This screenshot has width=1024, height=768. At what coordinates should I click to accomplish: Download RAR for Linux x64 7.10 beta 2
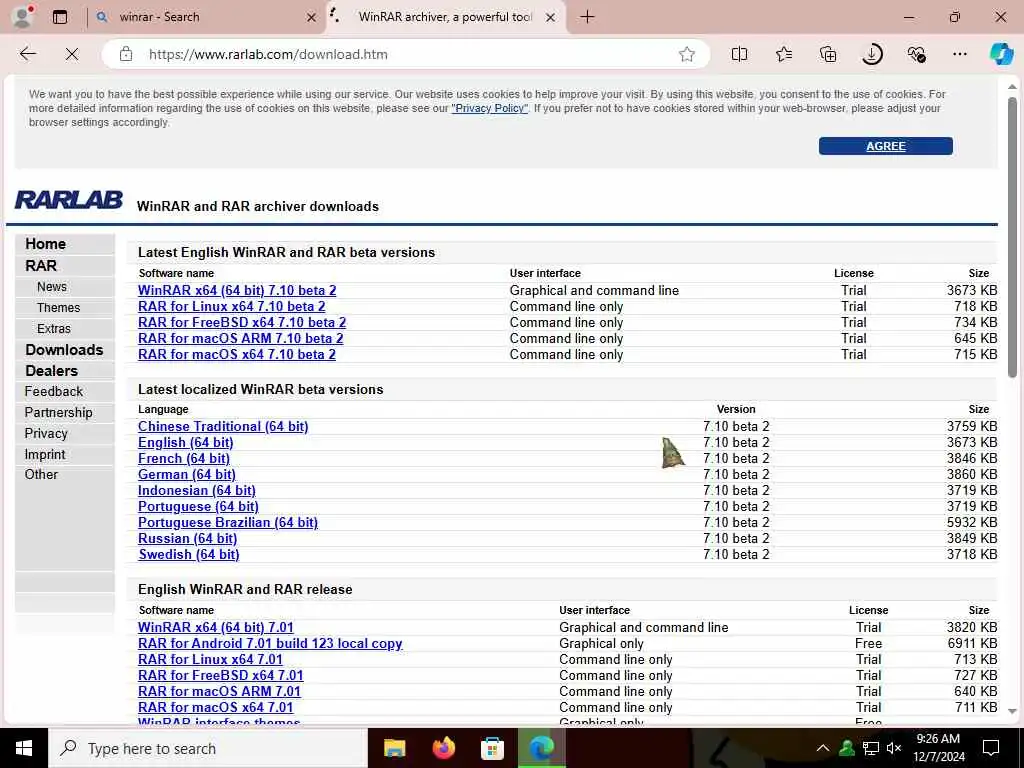[x=231, y=306]
